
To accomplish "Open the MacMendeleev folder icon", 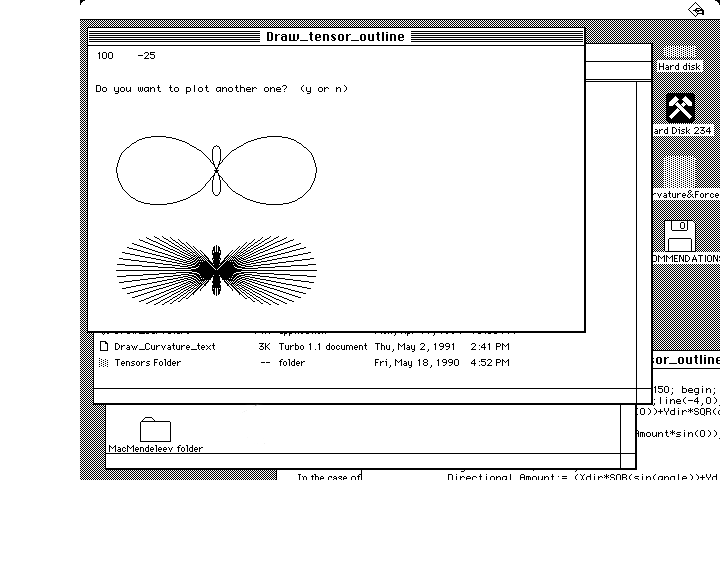I will pyautogui.click(x=155, y=429).
